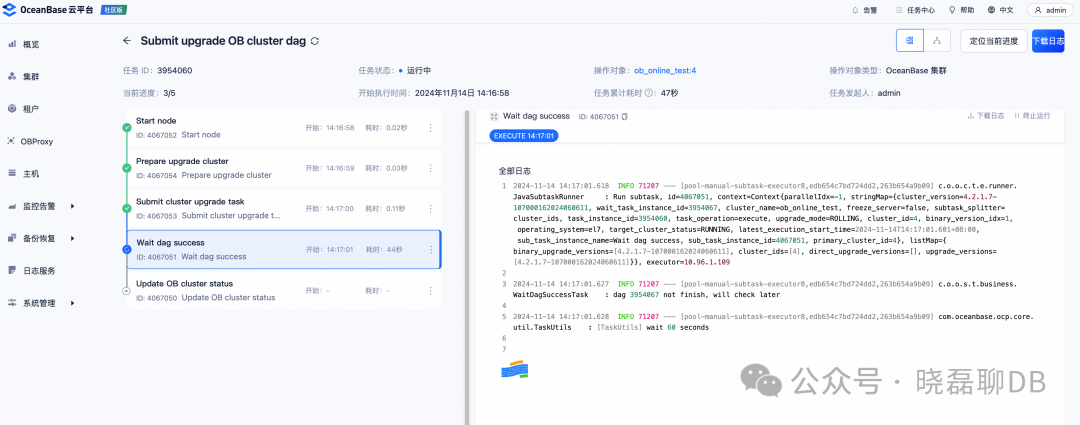Expand 备份恢复 submenu arrow
This screenshot has width=1080, height=425.
72,238
